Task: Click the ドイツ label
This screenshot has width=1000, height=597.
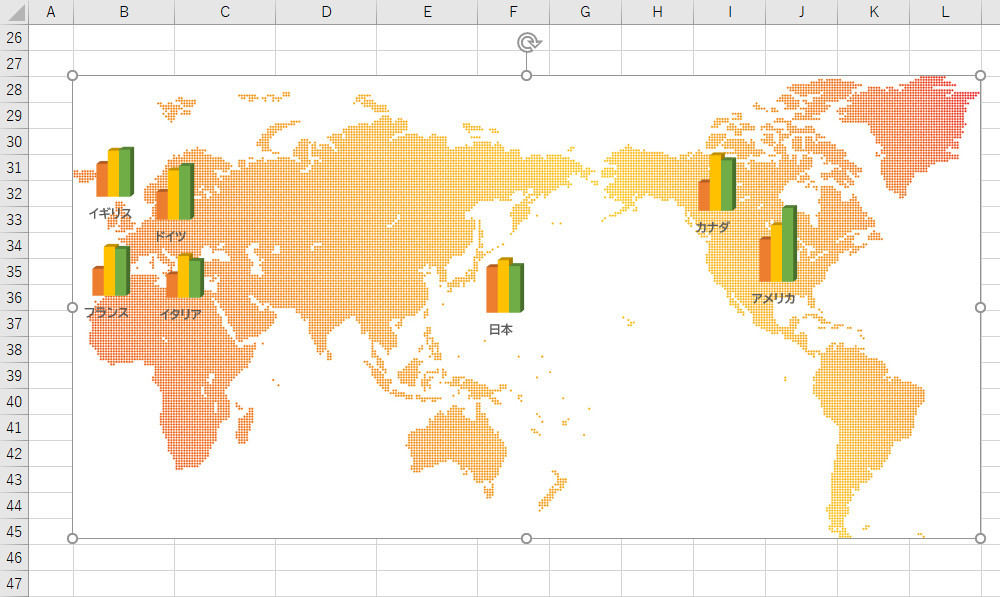Action: (170, 236)
